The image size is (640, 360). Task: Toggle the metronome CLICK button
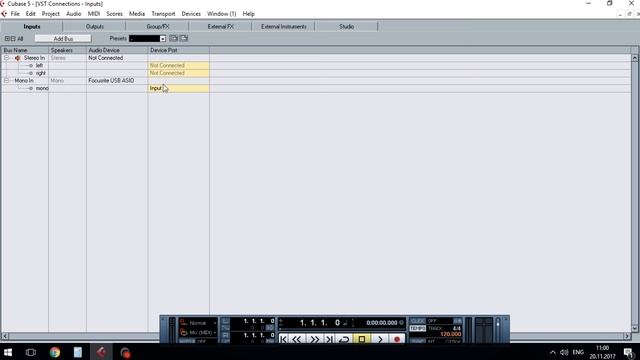click(418, 321)
